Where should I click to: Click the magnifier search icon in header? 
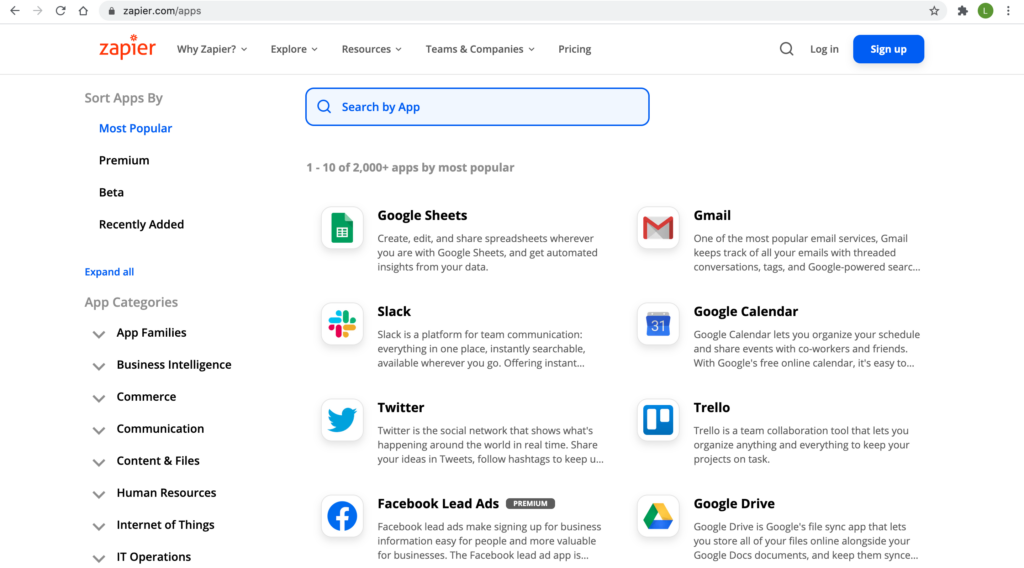[x=786, y=49]
